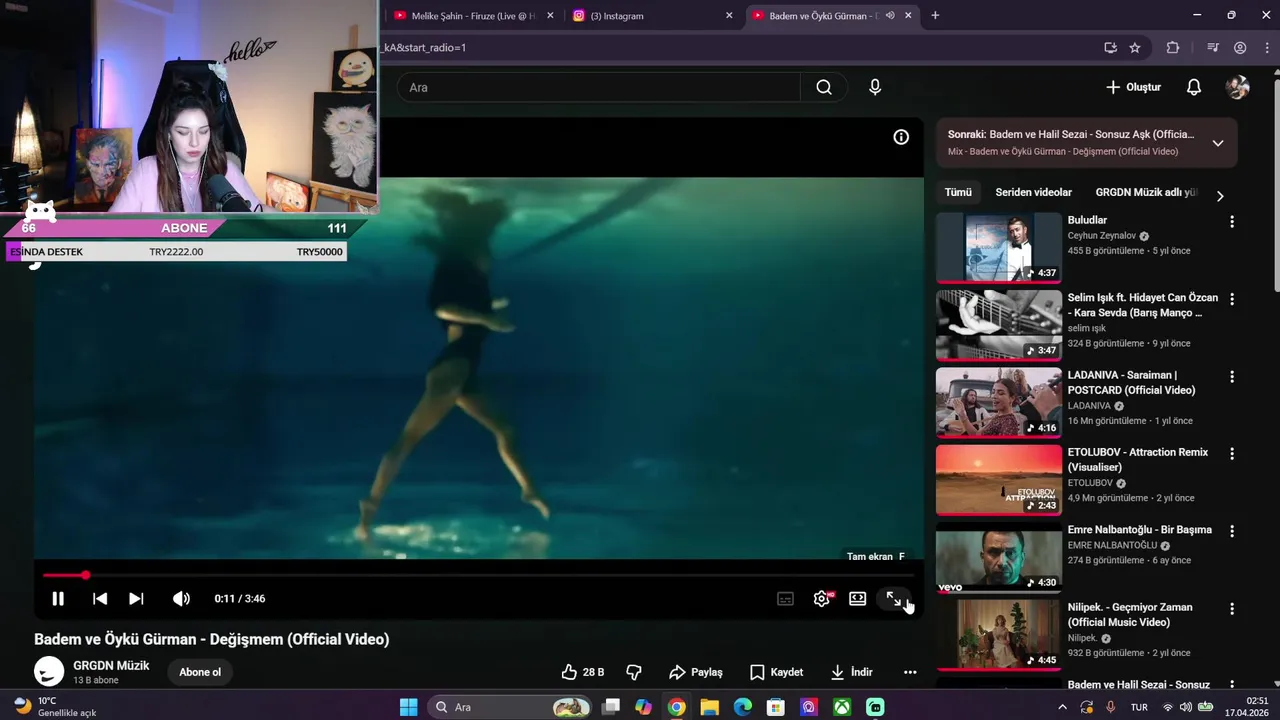Open options for LADANIVA Saraiman video

click(x=1232, y=377)
